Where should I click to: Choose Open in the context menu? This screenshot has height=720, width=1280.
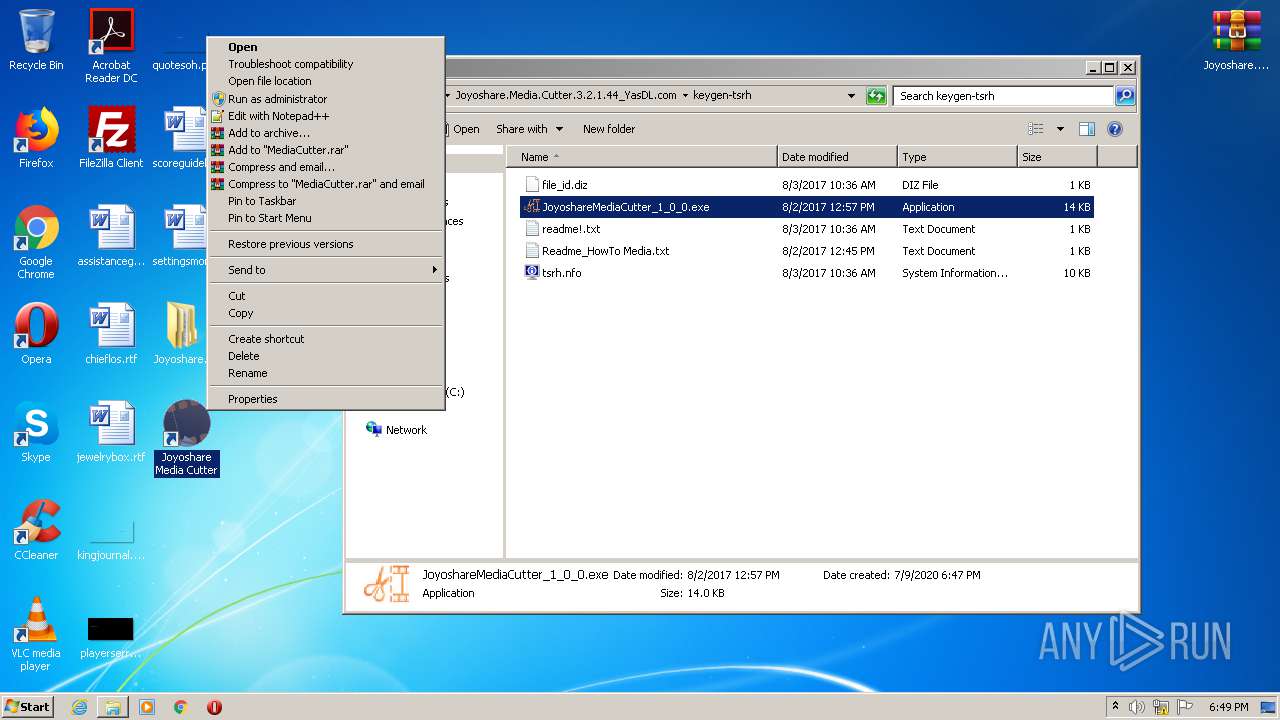[326, 47]
